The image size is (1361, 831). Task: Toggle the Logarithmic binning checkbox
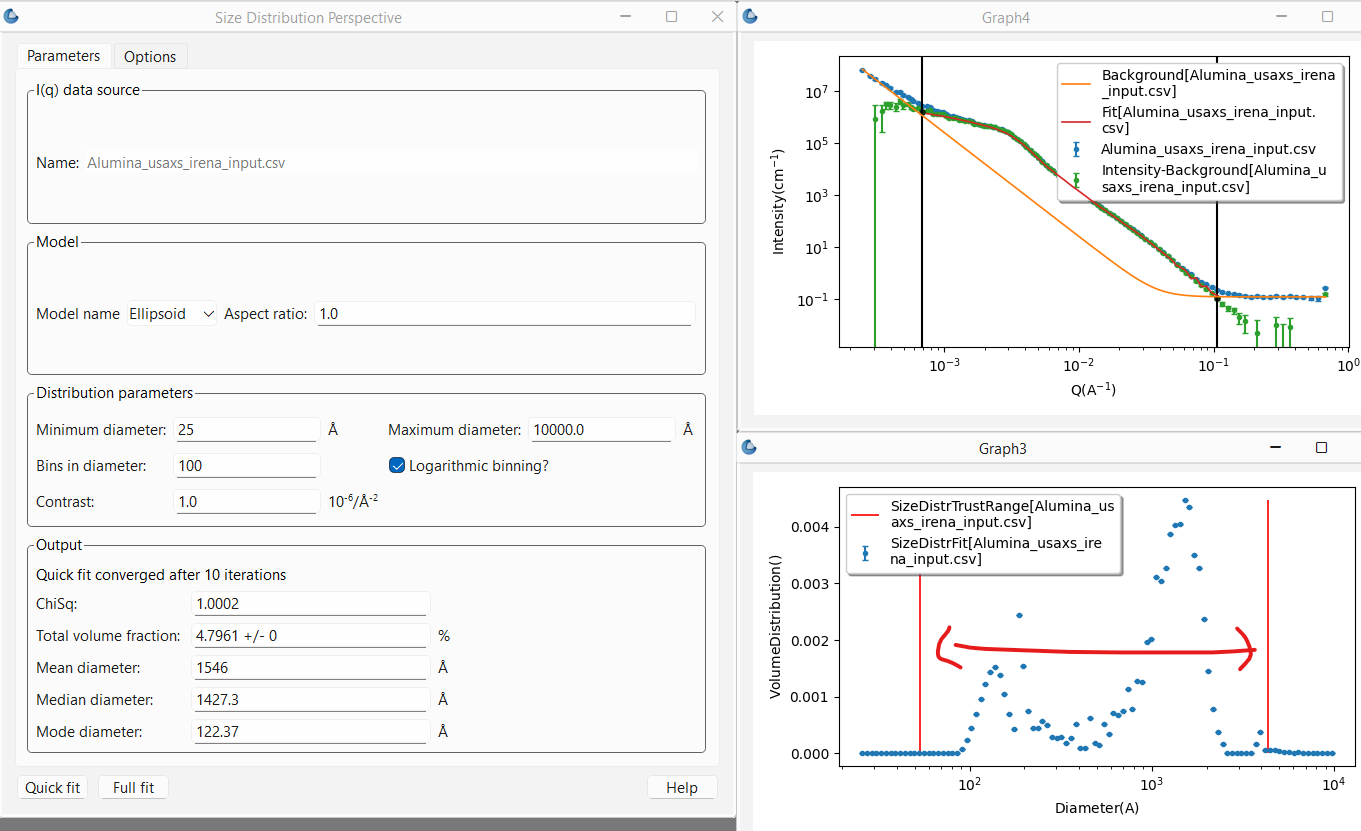pyautogui.click(x=397, y=465)
